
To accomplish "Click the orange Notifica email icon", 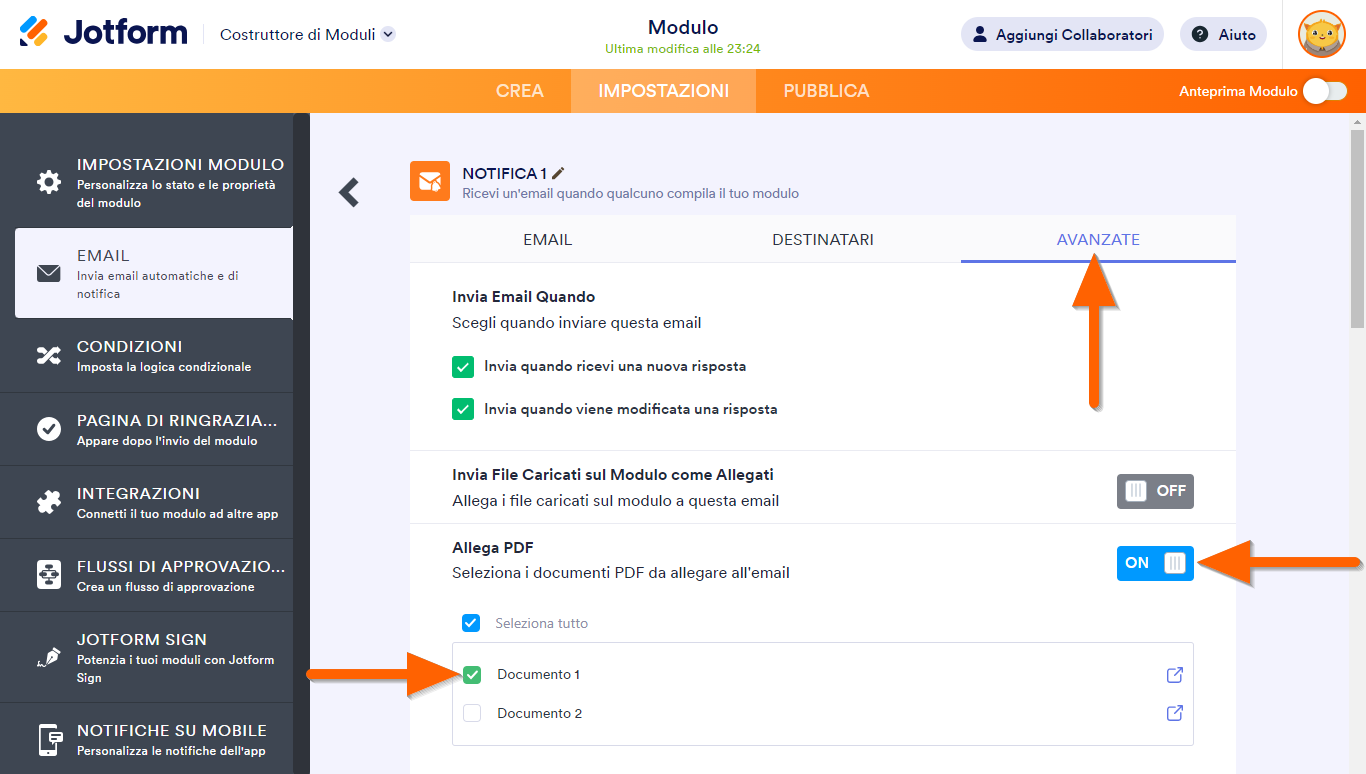I will (x=430, y=181).
